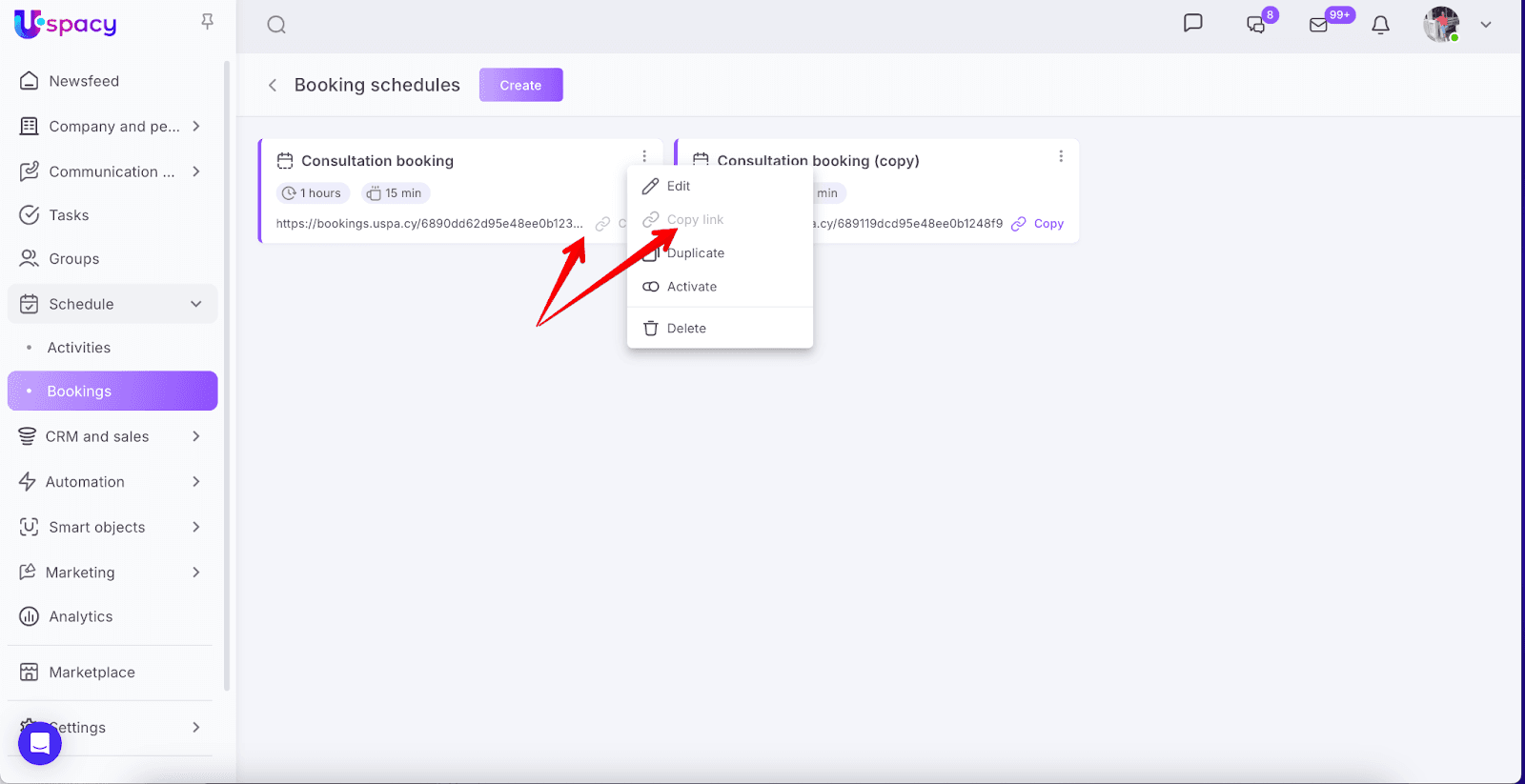Image resolution: width=1525 pixels, height=784 pixels.
Task: Open the support chat widget bubble
Action: pos(40,743)
